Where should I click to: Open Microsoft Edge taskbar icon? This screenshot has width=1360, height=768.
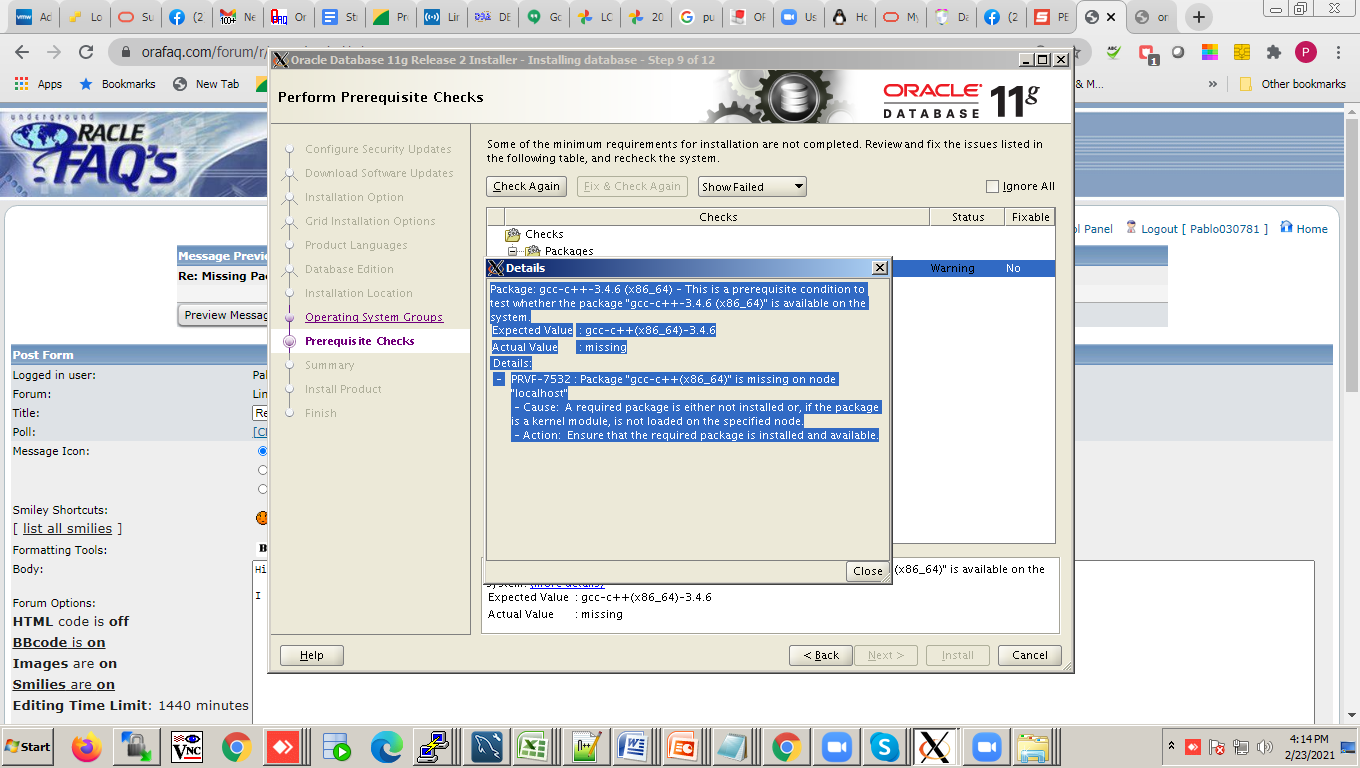(386, 747)
